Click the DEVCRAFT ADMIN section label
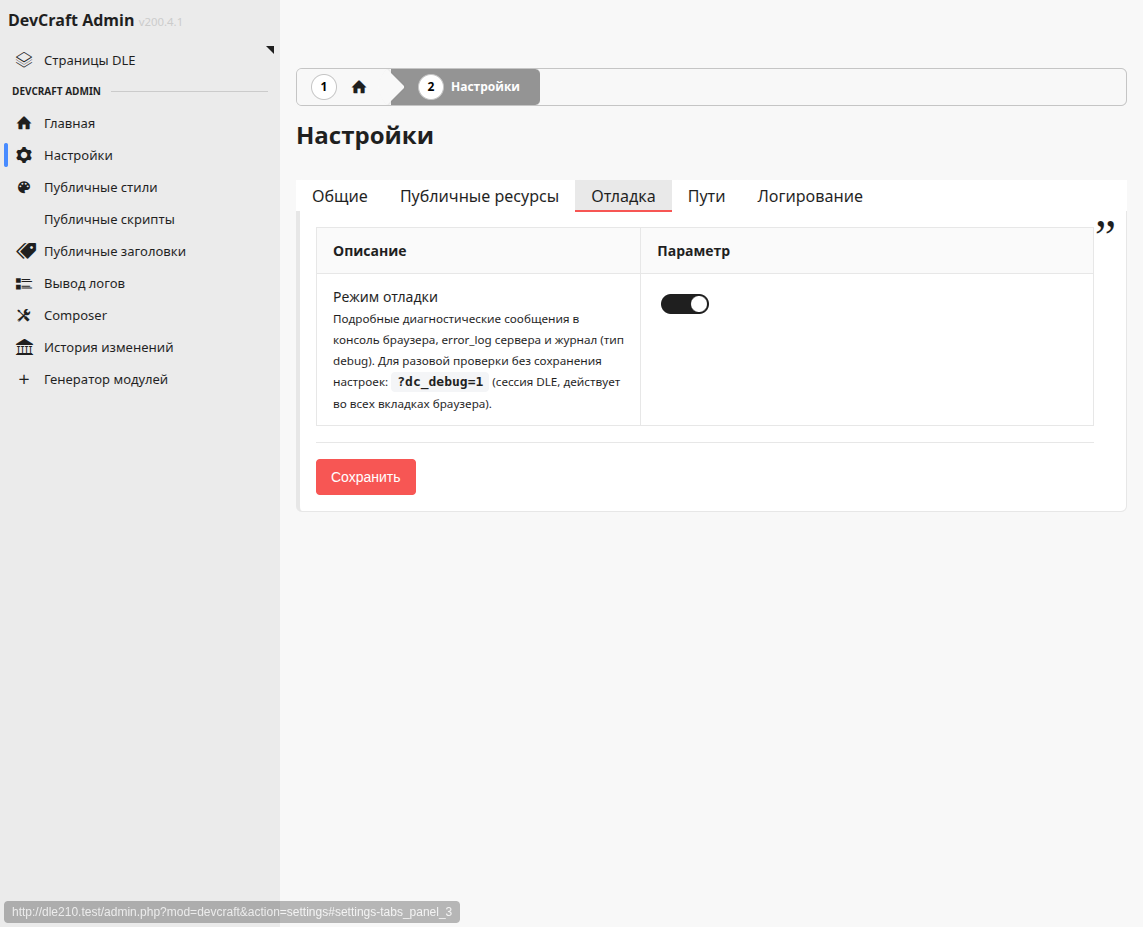Image resolution: width=1143 pixels, height=927 pixels. click(x=56, y=91)
